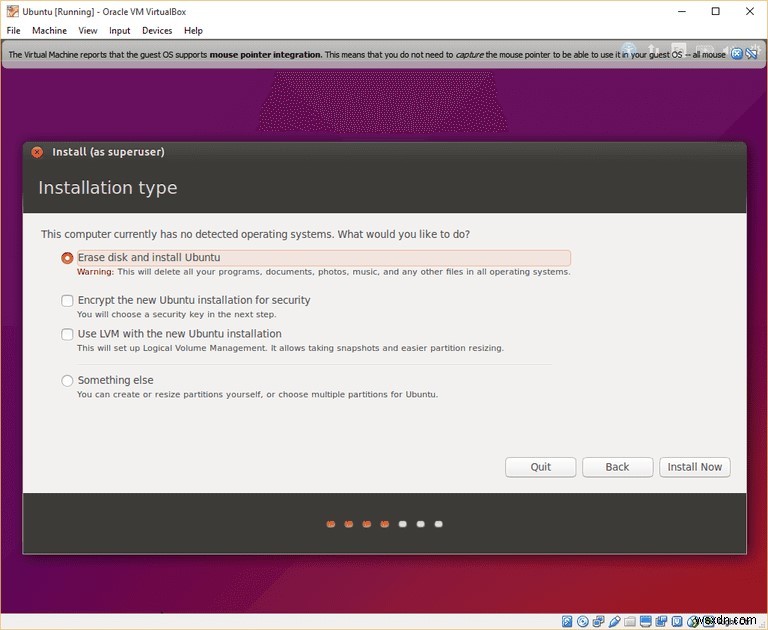Click the Quit button
768x630 pixels.
coord(540,467)
